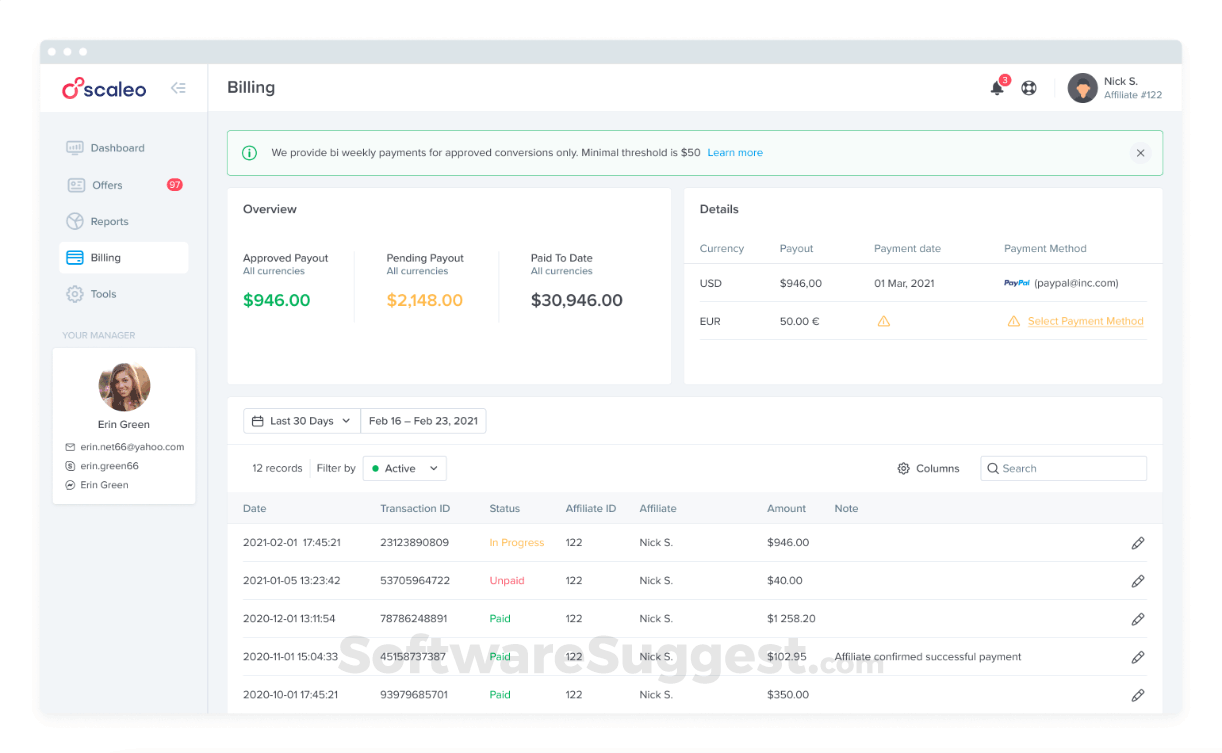This screenshot has width=1222, height=753.
Task: Open the notifications bell
Action: click(x=997, y=88)
